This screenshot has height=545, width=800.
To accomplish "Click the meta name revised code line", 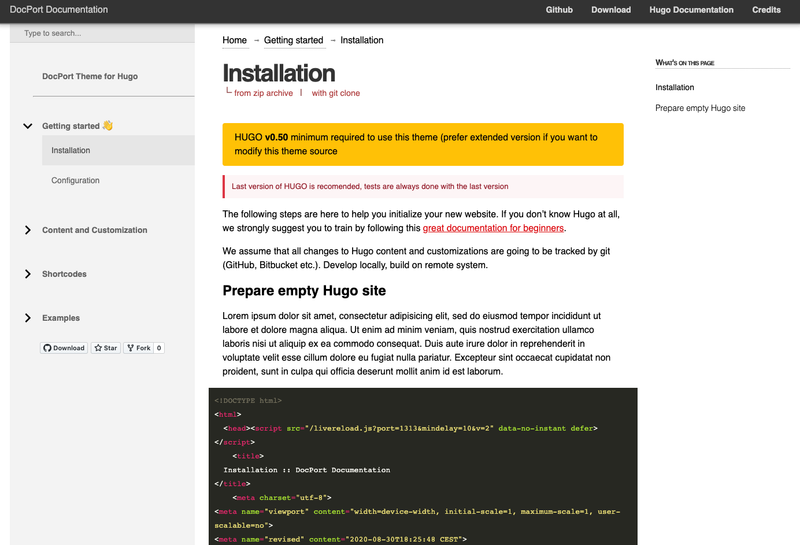I will pos(340,539).
